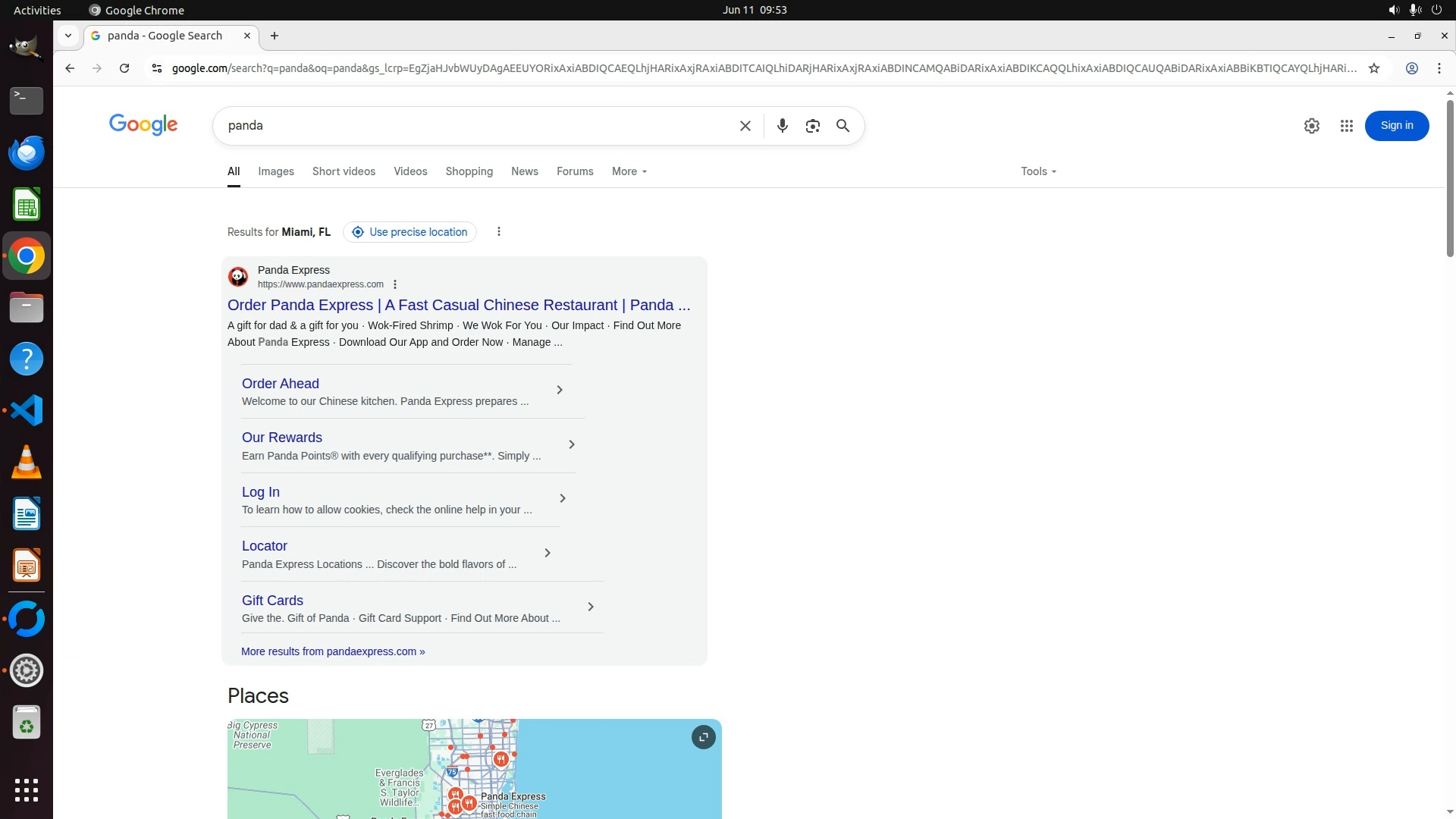Click the voice search microphone icon
1456x819 pixels.
[782, 126]
